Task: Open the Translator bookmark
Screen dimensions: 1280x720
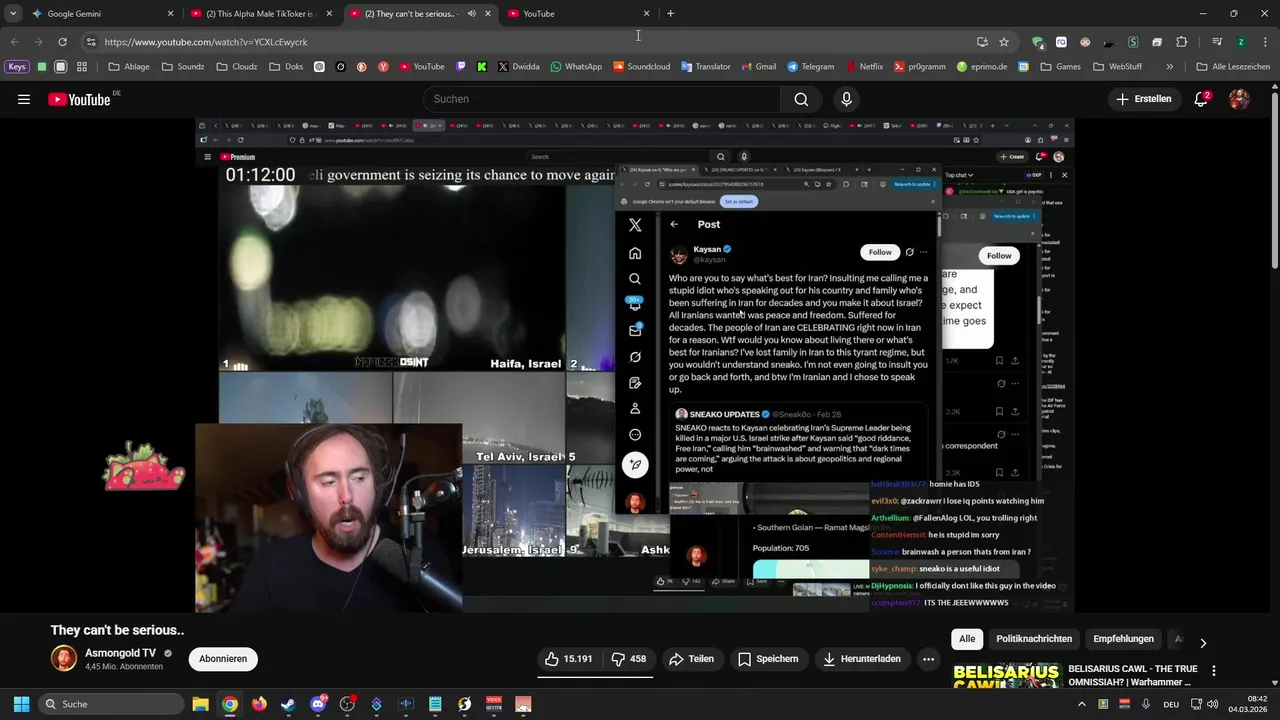Action: (x=705, y=67)
